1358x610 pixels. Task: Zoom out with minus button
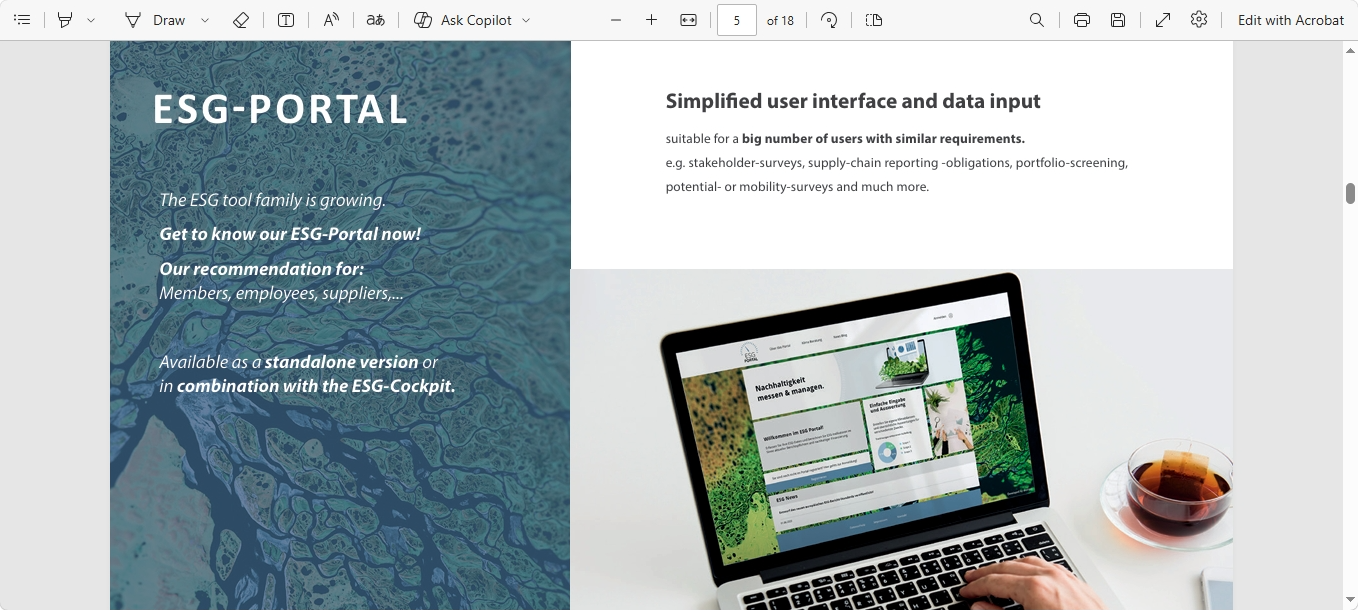[x=616, y=20]
